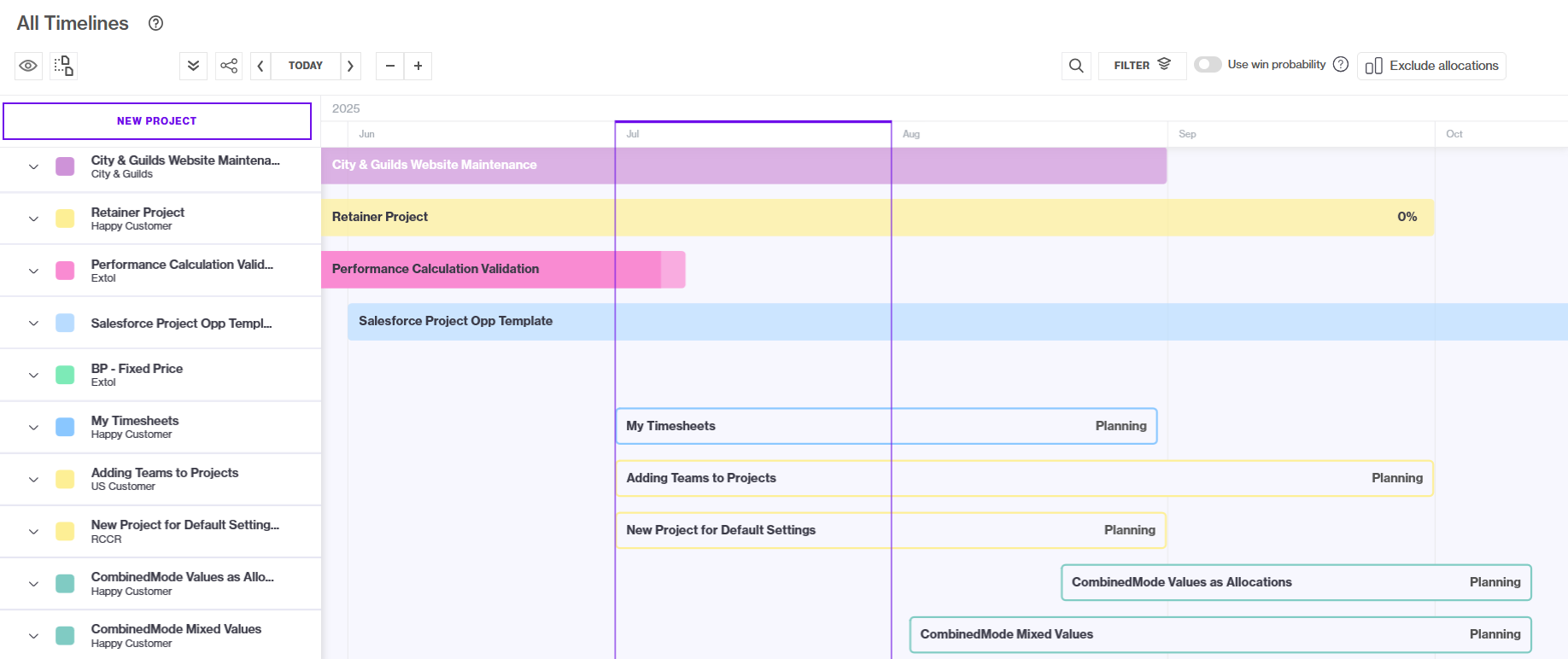Enable the Use win probability switch

pyautogui.click(x=1208, y=64)
